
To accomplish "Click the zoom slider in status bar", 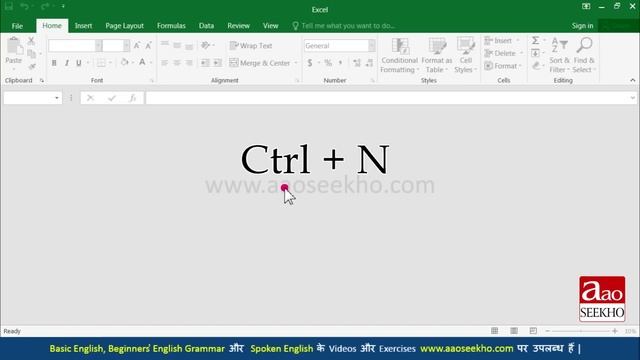I will point(581,331).
